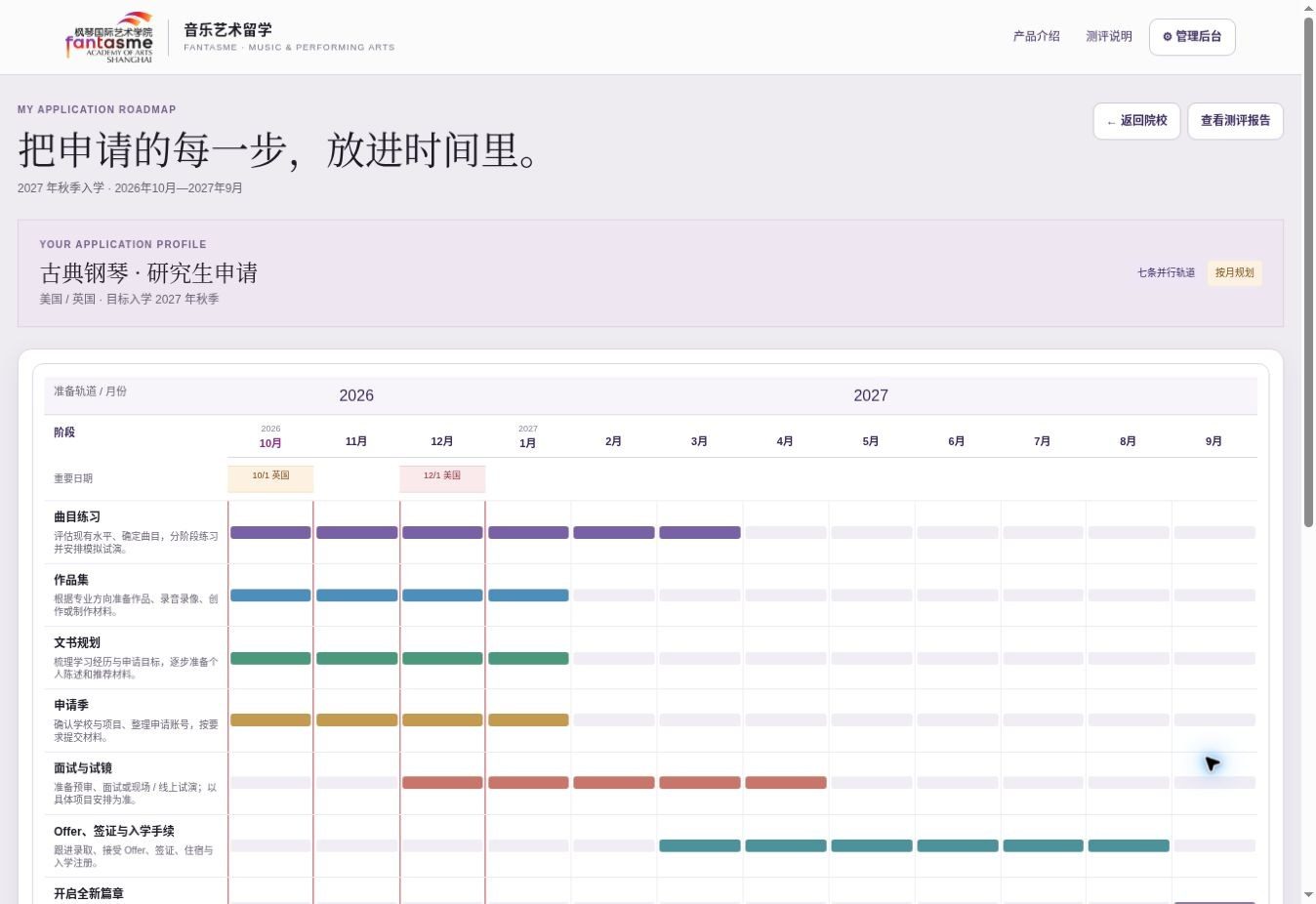Click the 11月 month column header
Viewport: 1316px width, 904px height.
coord(356,441)
